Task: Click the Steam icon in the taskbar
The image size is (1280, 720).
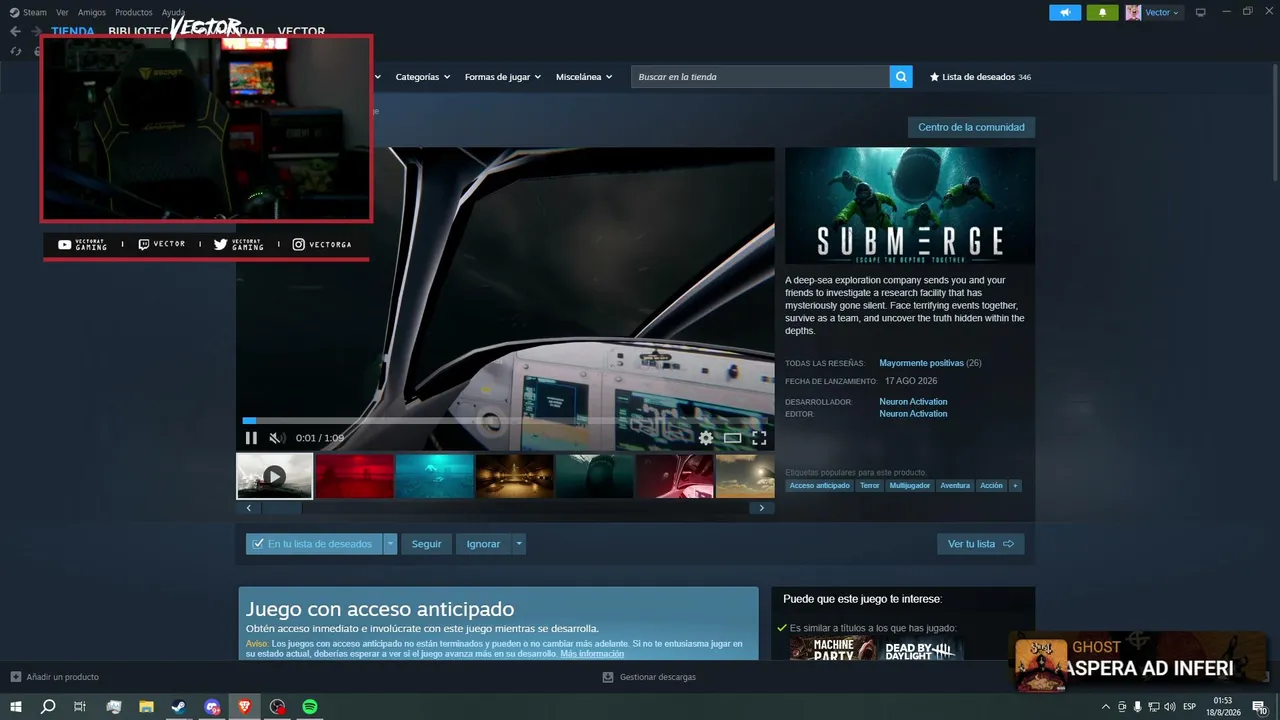Action: 178,706
